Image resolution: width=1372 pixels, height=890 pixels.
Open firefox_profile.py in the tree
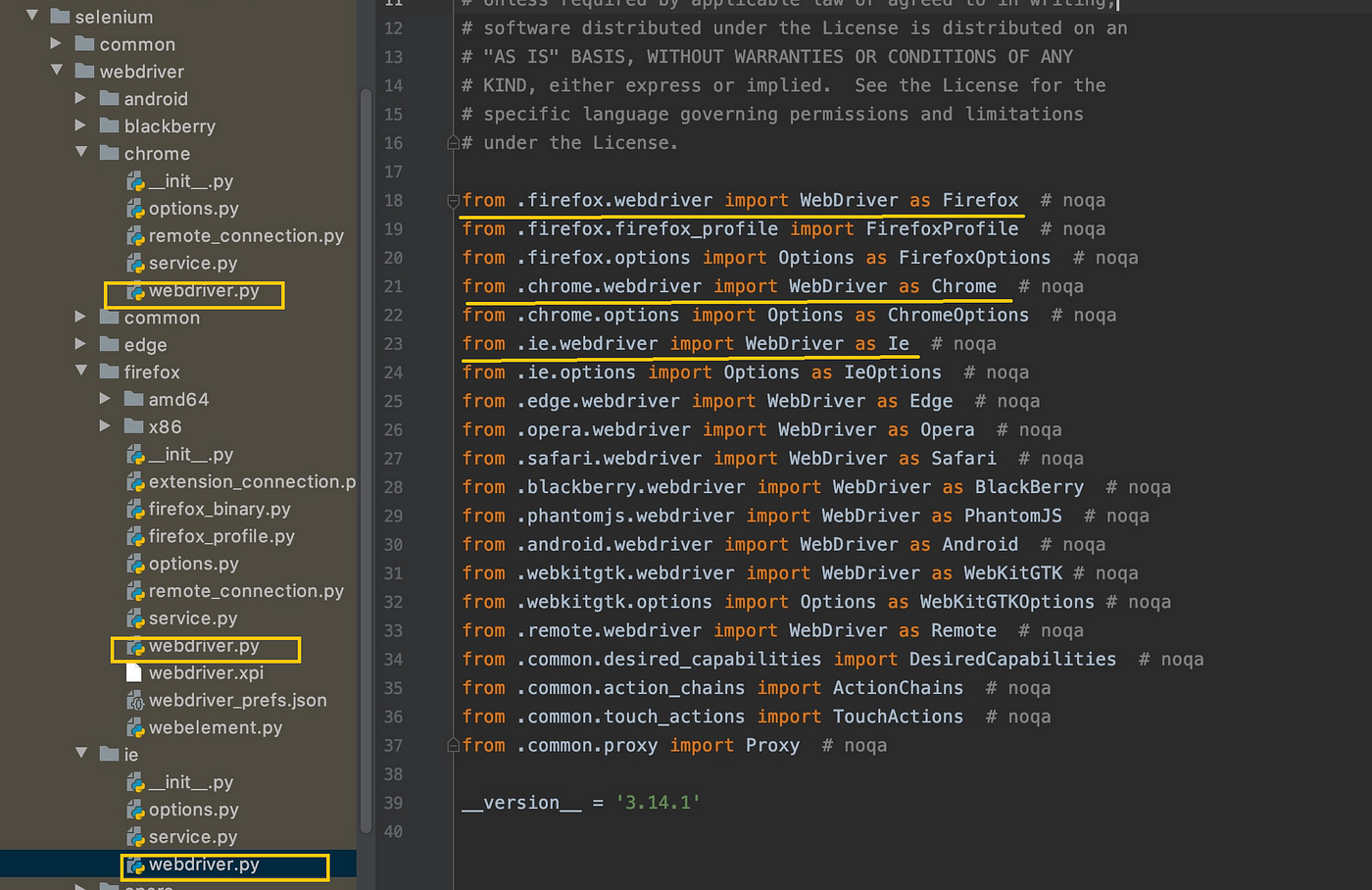click(221, 537)
